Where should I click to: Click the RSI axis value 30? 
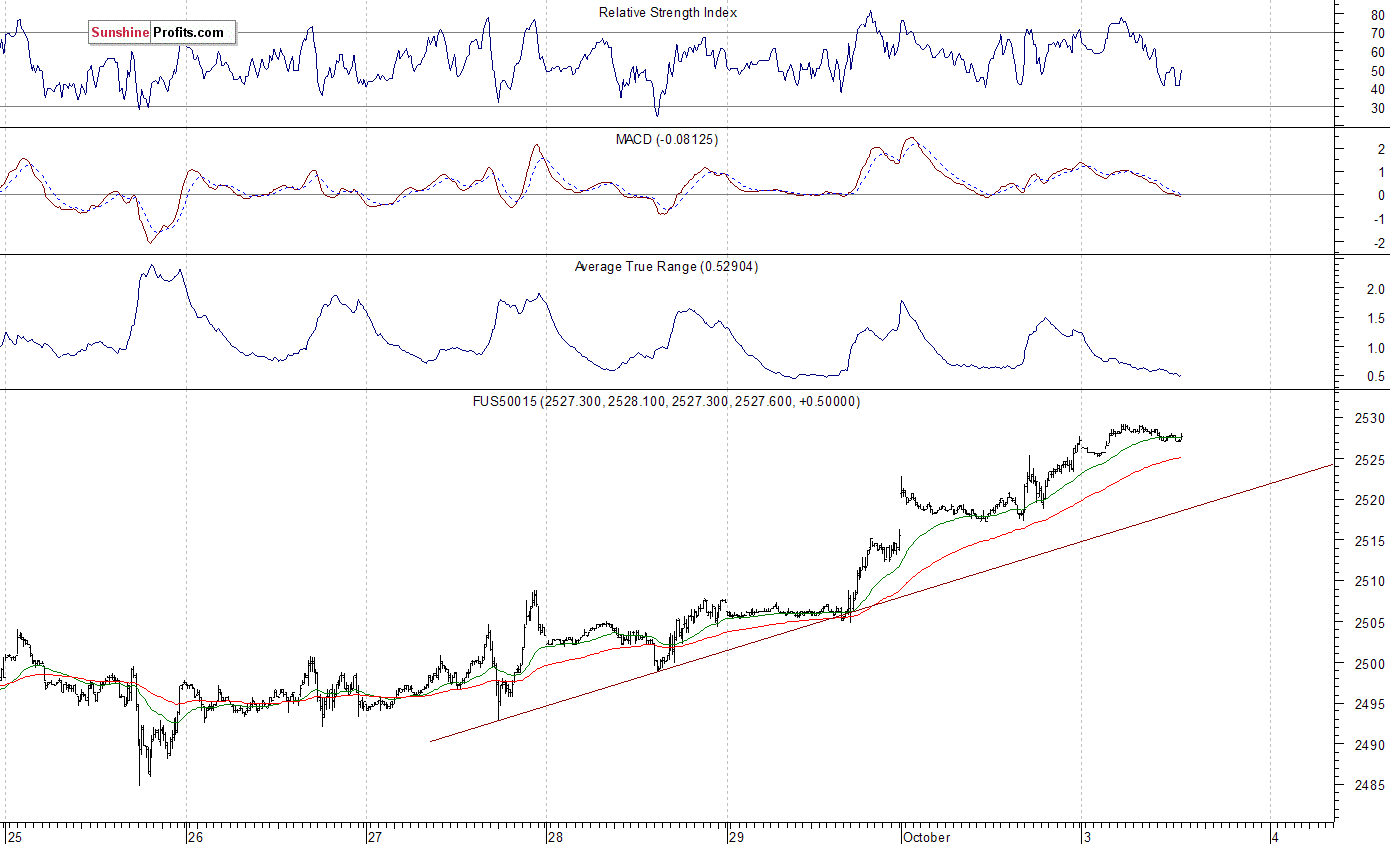(1377, 108)
